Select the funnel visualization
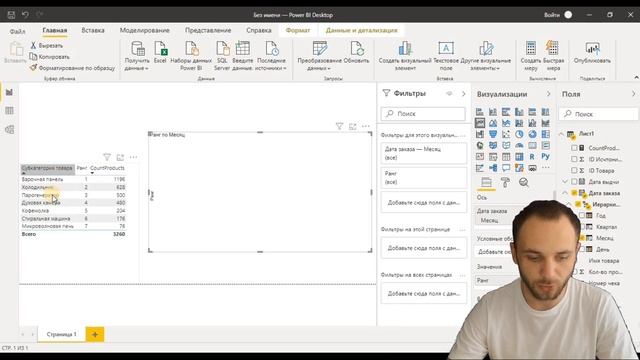 tap(493, 134)
